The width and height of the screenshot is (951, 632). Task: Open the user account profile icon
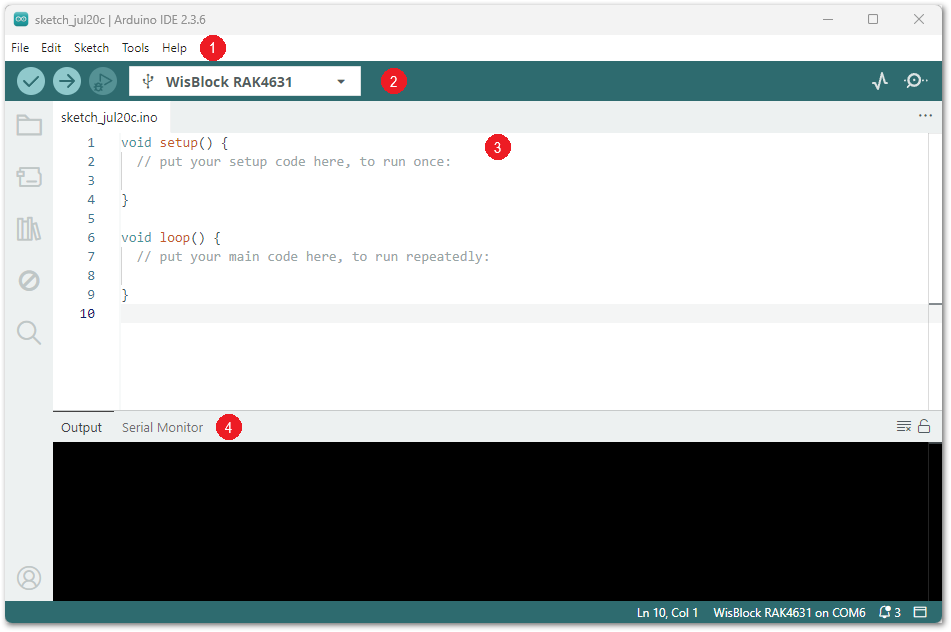pos(29,577)
